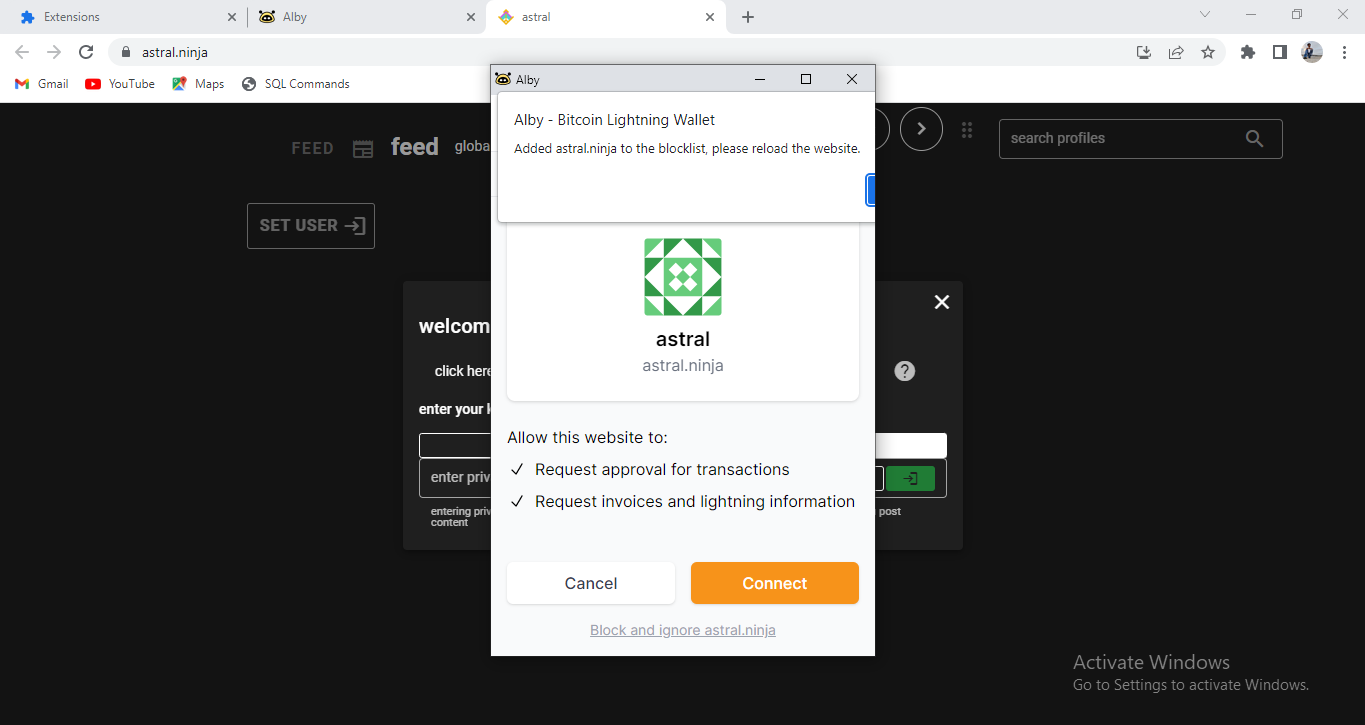Click the circular right chevron button
The height and width of the screenshot is (725, 1365).
pyautogui.click(x=921, y=129)
